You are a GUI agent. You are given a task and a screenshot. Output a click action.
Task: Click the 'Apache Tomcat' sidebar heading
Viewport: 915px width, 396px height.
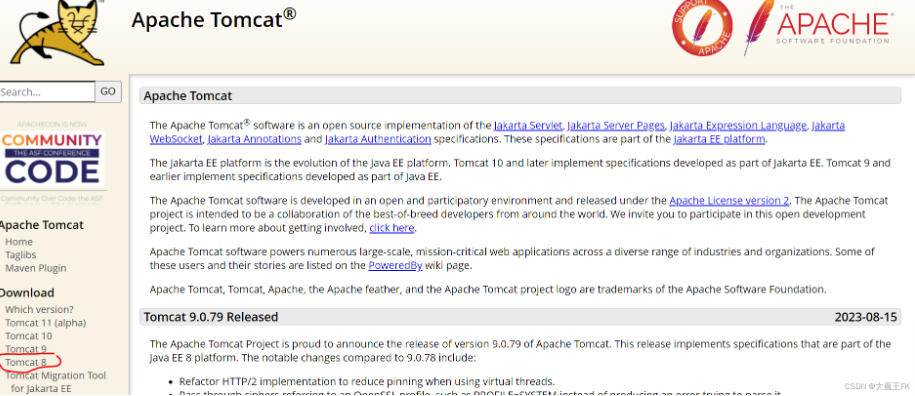(41, 225)
